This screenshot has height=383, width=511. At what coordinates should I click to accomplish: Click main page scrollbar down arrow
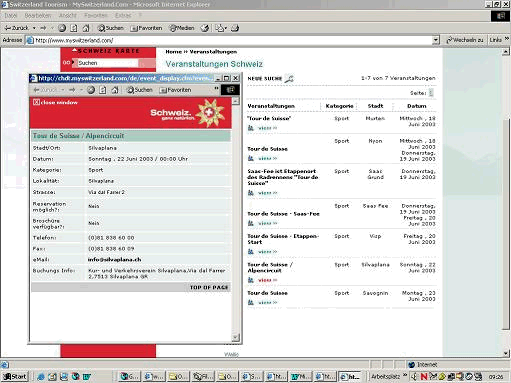(506, 353)
